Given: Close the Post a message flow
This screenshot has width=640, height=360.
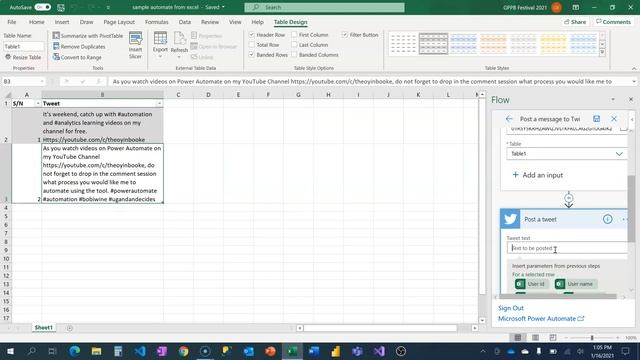Looking at the screenshot, I should pos(614,119).
